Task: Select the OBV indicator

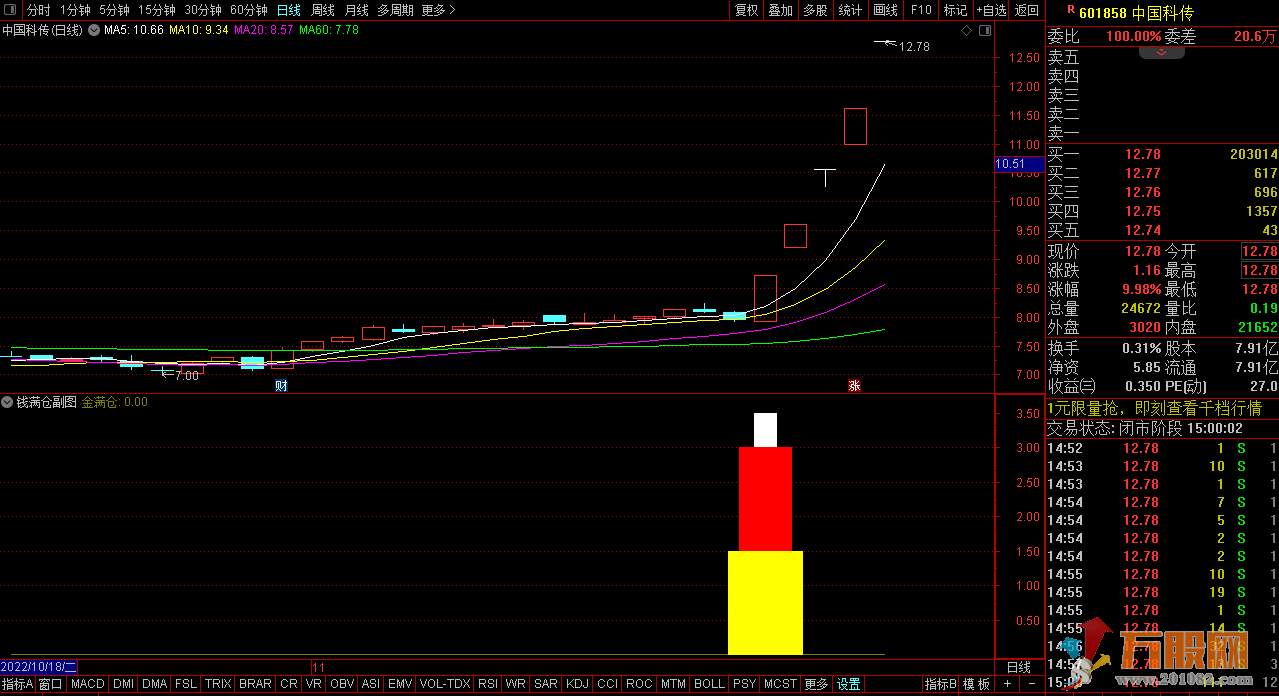Action: coord(342,684)
